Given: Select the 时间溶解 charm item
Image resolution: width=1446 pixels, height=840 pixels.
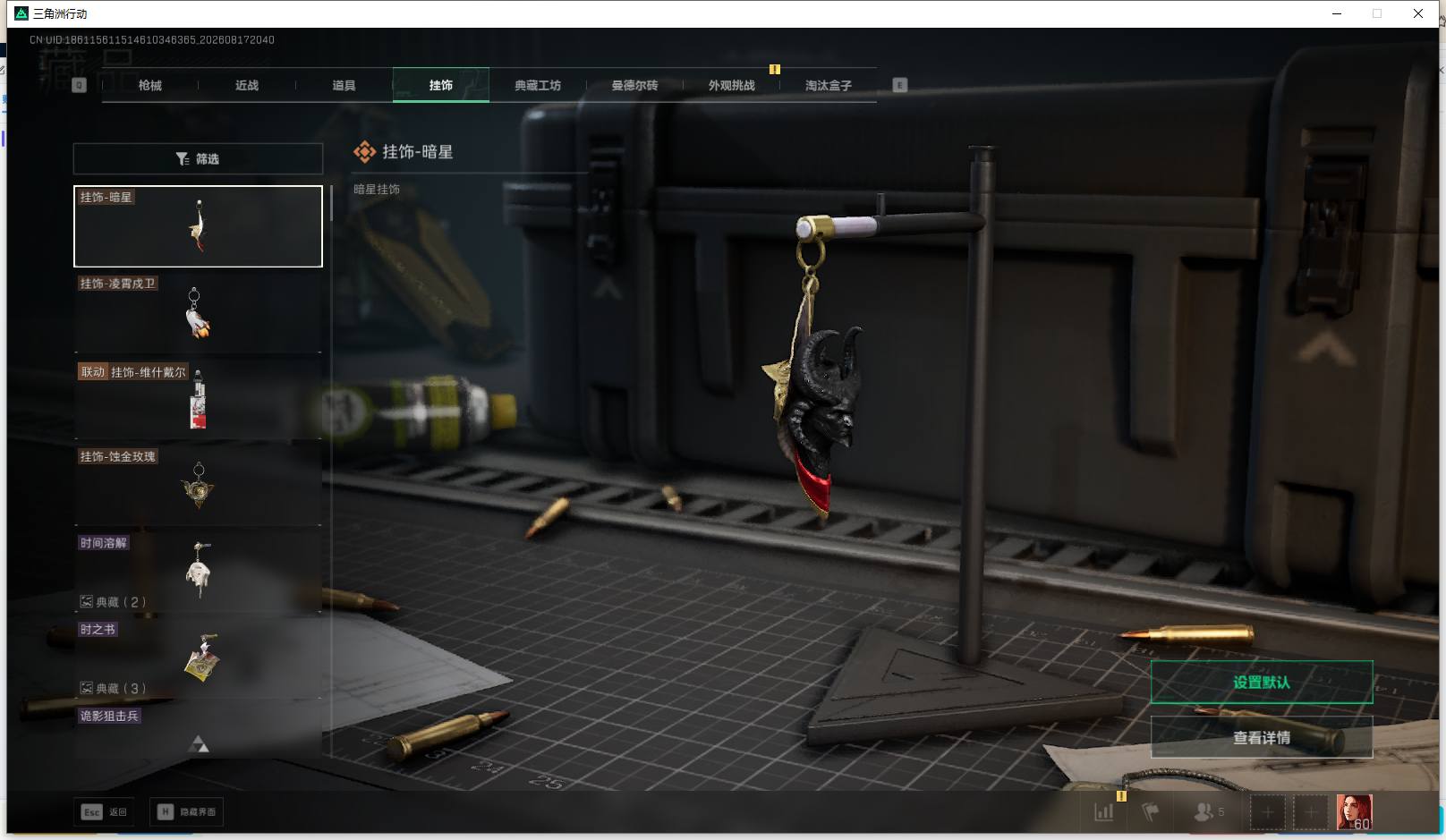Looking at the screenshot, I should pyautogui.click(x=198, y=573).
